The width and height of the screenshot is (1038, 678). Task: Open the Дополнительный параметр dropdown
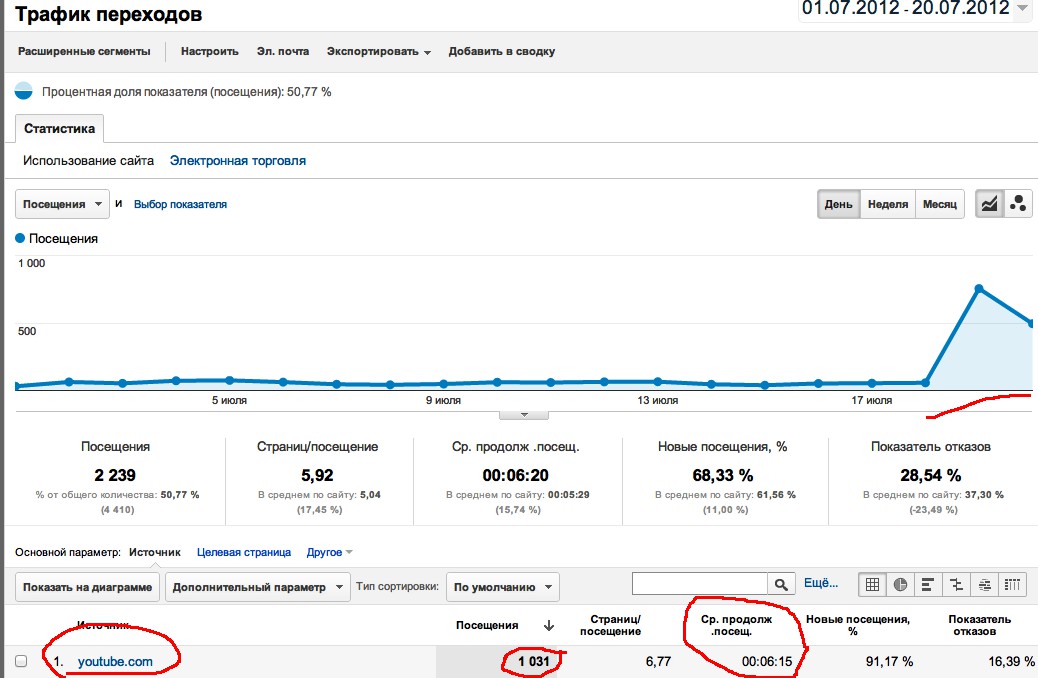coord(258,587)
